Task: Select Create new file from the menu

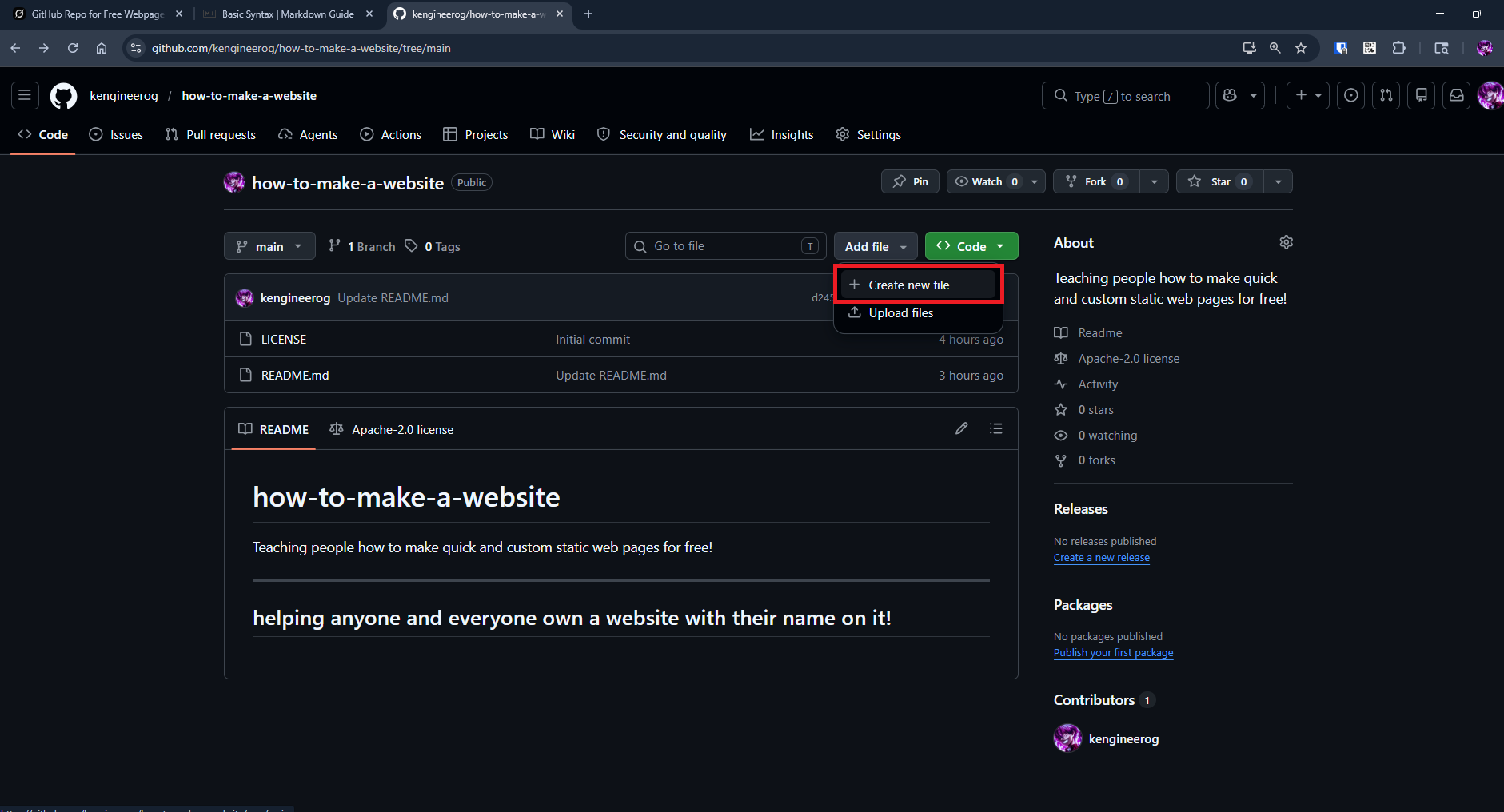Action: point(918,285)
